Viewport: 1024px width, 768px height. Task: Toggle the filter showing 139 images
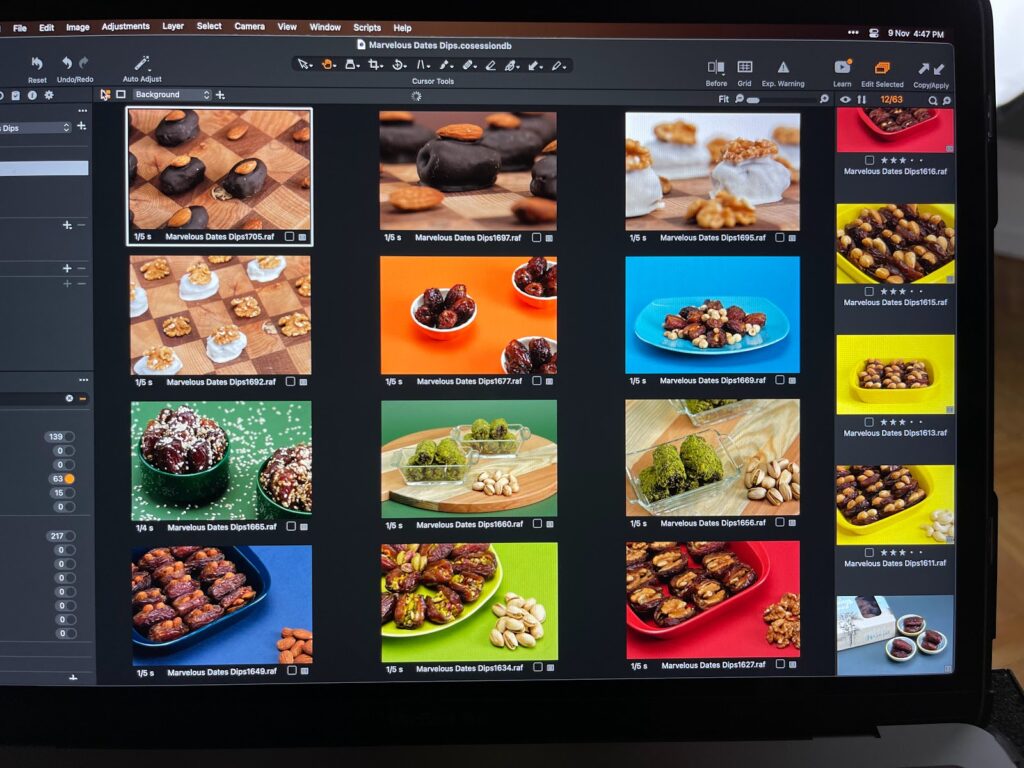[59, 436]
